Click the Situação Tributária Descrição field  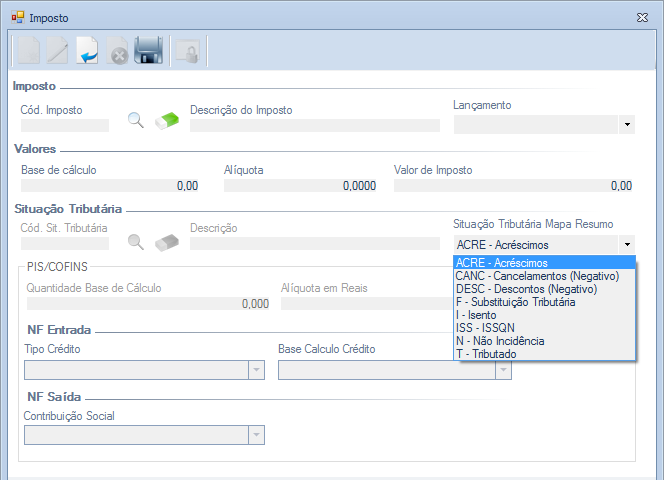[x=315, y=244]
